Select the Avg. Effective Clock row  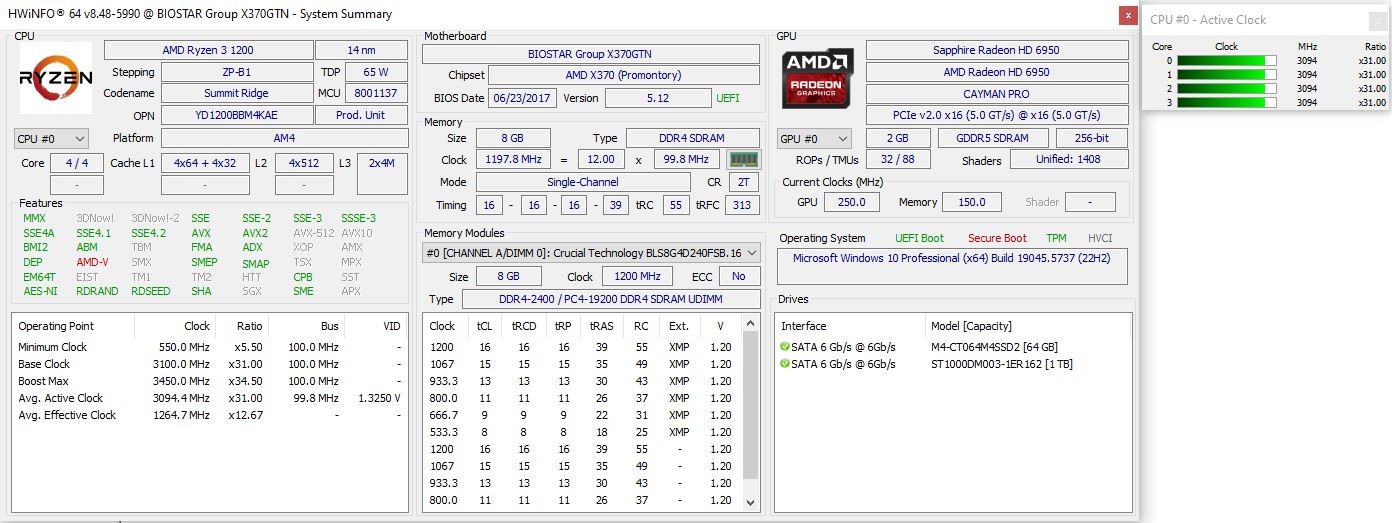[x=210, y=415]
